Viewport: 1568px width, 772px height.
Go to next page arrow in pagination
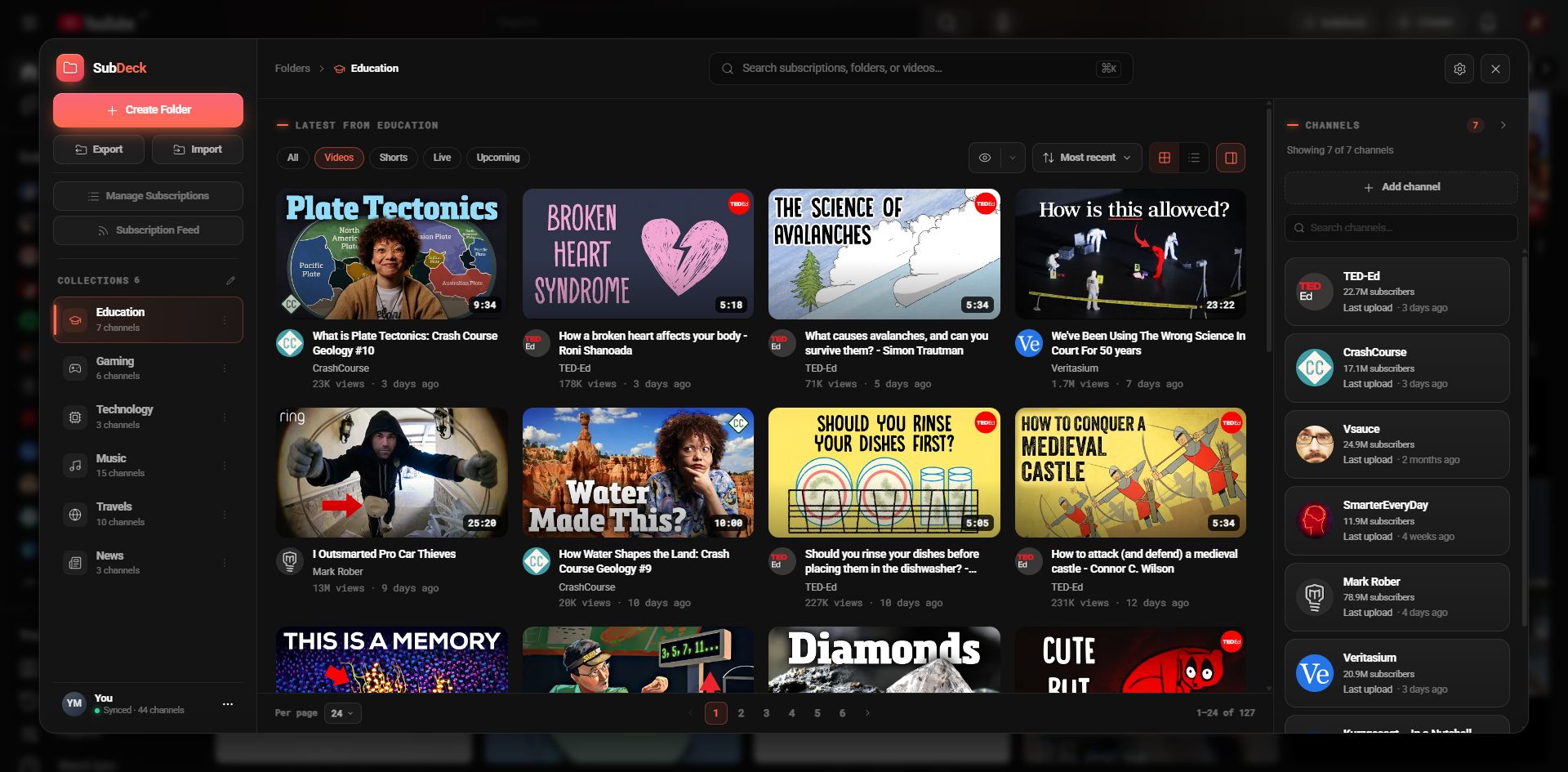pos(867,713)
